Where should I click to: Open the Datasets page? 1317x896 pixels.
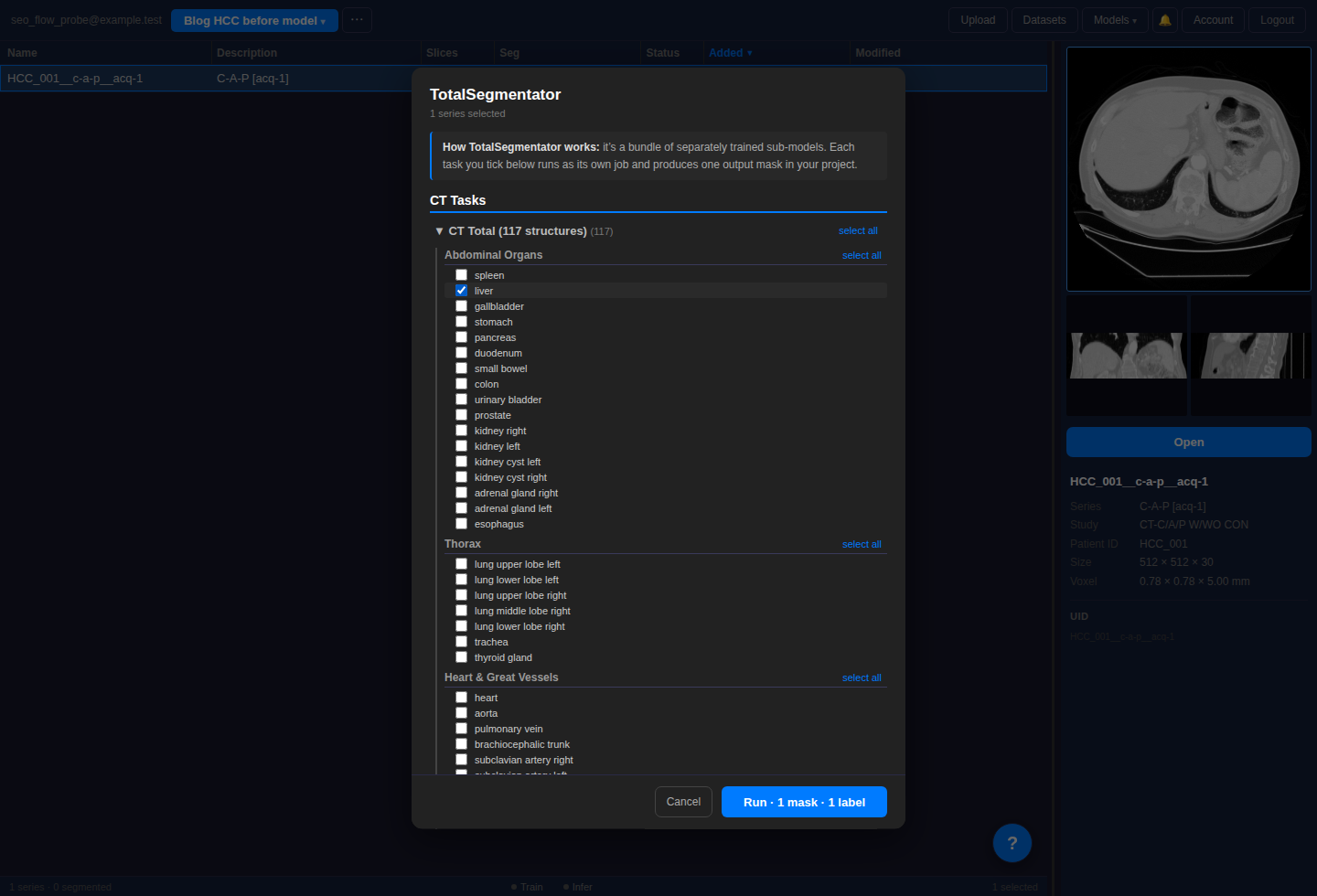tap(1044, 20)
